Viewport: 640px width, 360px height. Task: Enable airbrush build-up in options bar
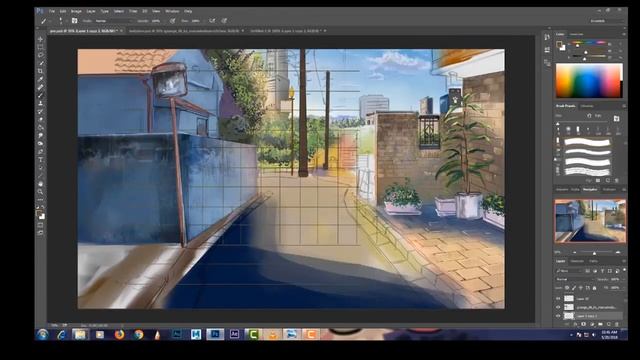click(212, 20)
